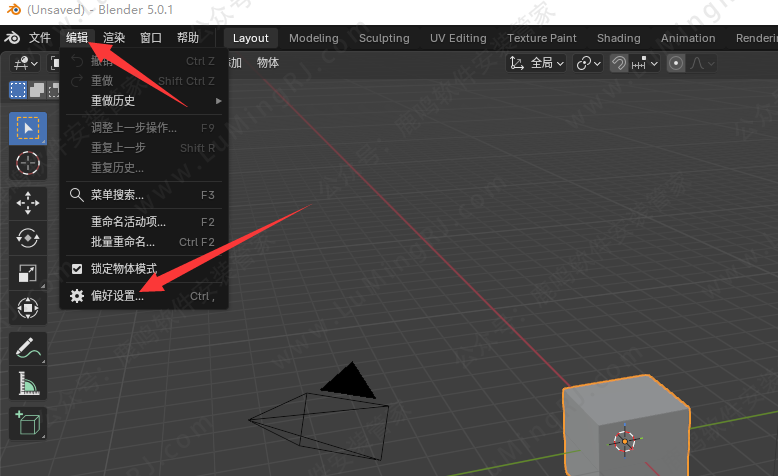This screenshot has width=778, height=476.
Task: Select the Scale tool
Action: pyautogui.click(x=27, y=273)
